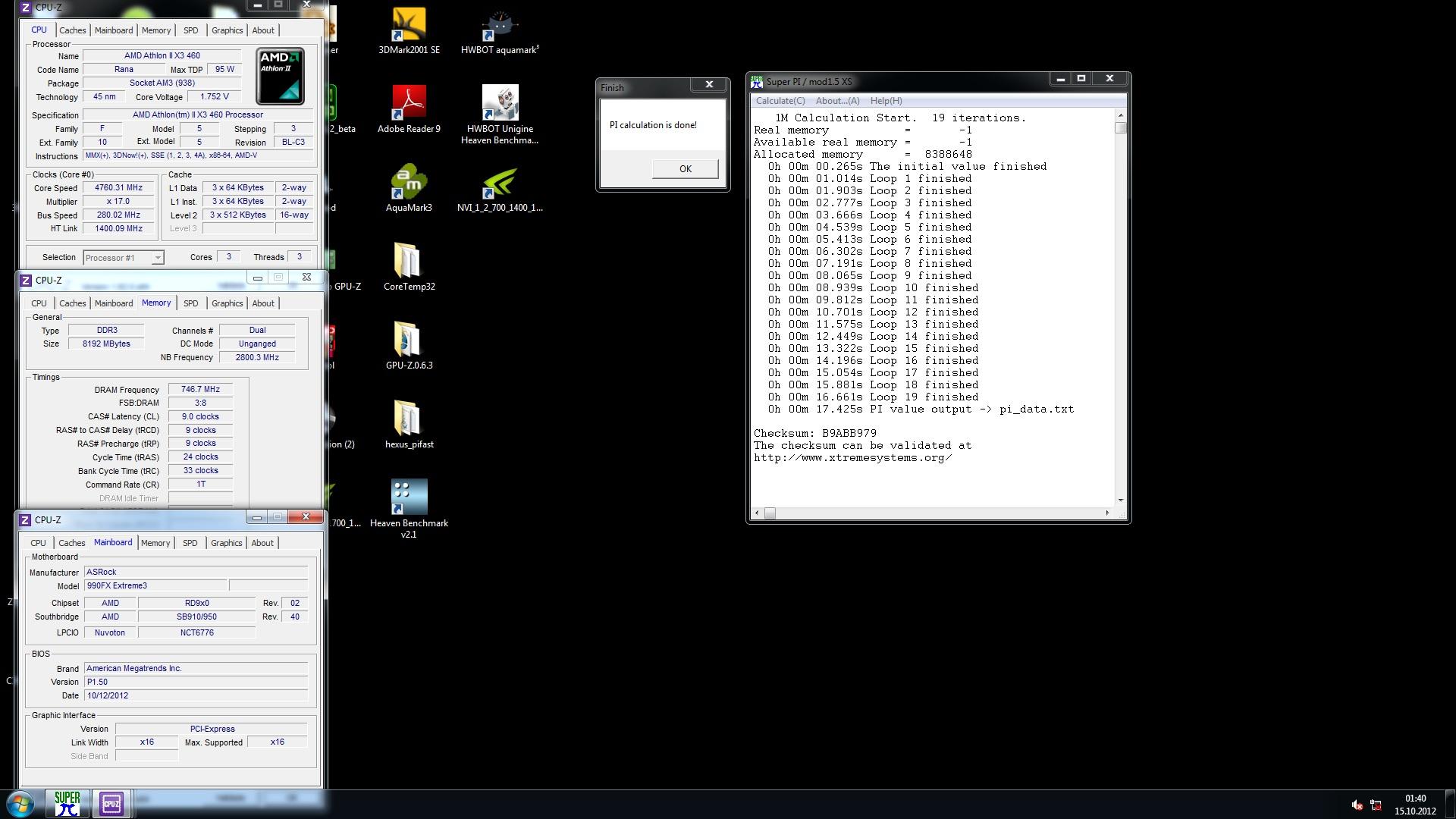The height and width of the screenshot is (819, 1456).
Task: Switch to CPU-Z in the taskbar
Action: (x=111, y=804)
